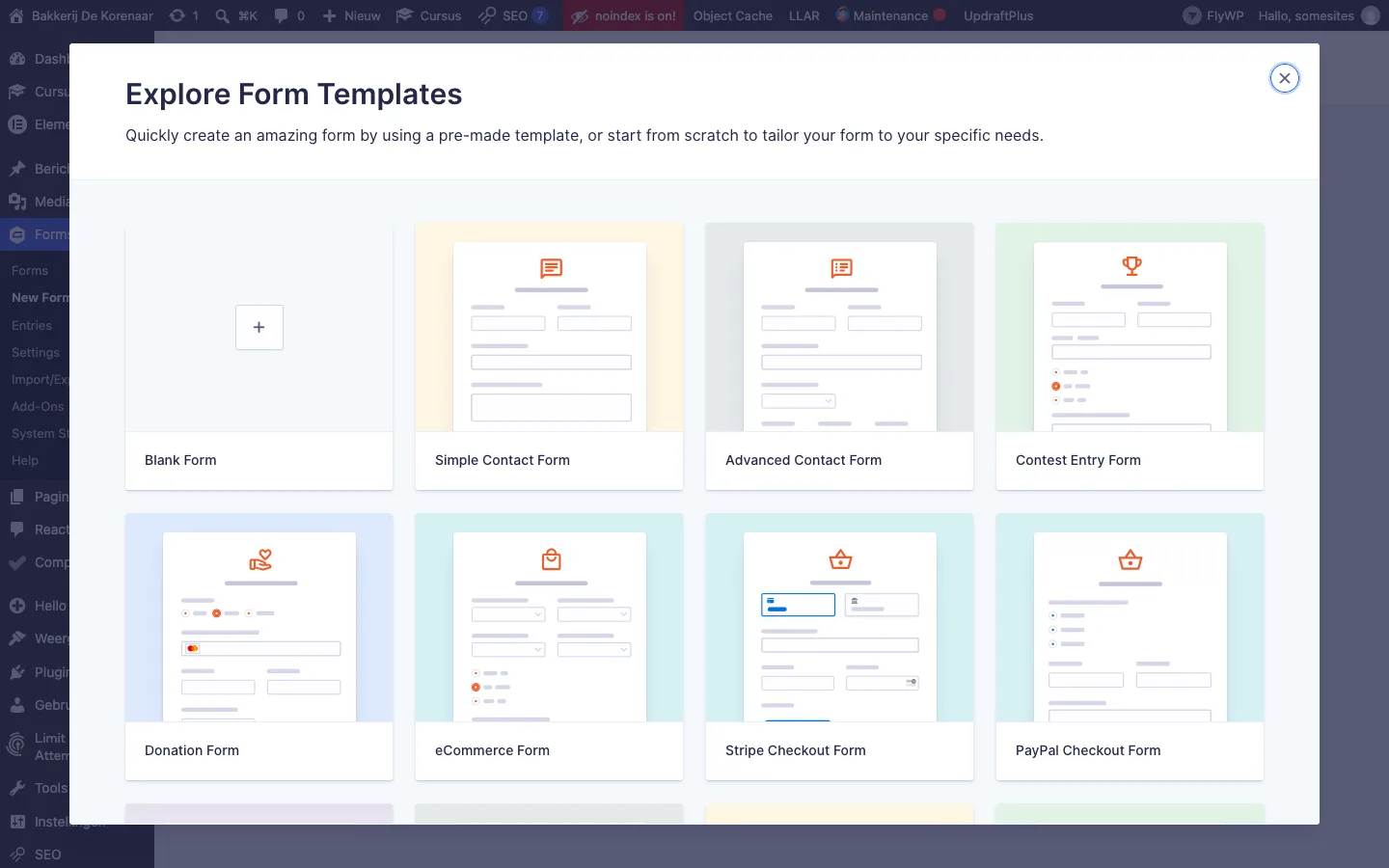This screenshot has height=868, width=1389.
Task: Open comments from the admin bar
Action: (289, 15)
